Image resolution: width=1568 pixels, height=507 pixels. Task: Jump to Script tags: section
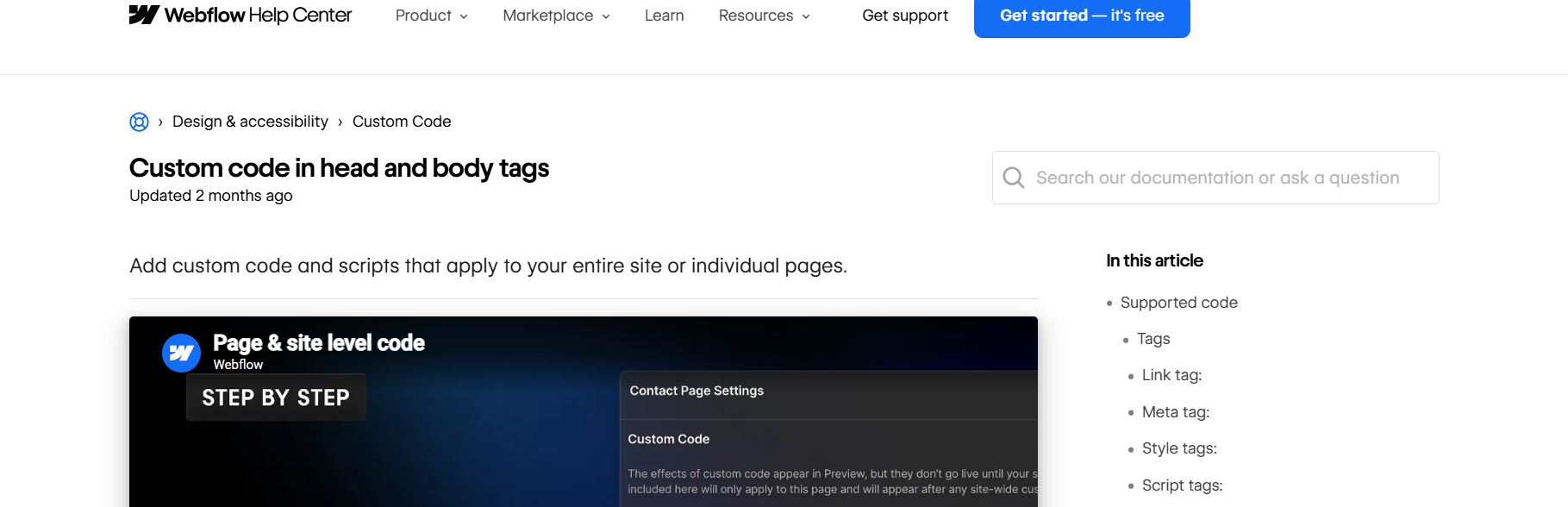click(1182, 485)
